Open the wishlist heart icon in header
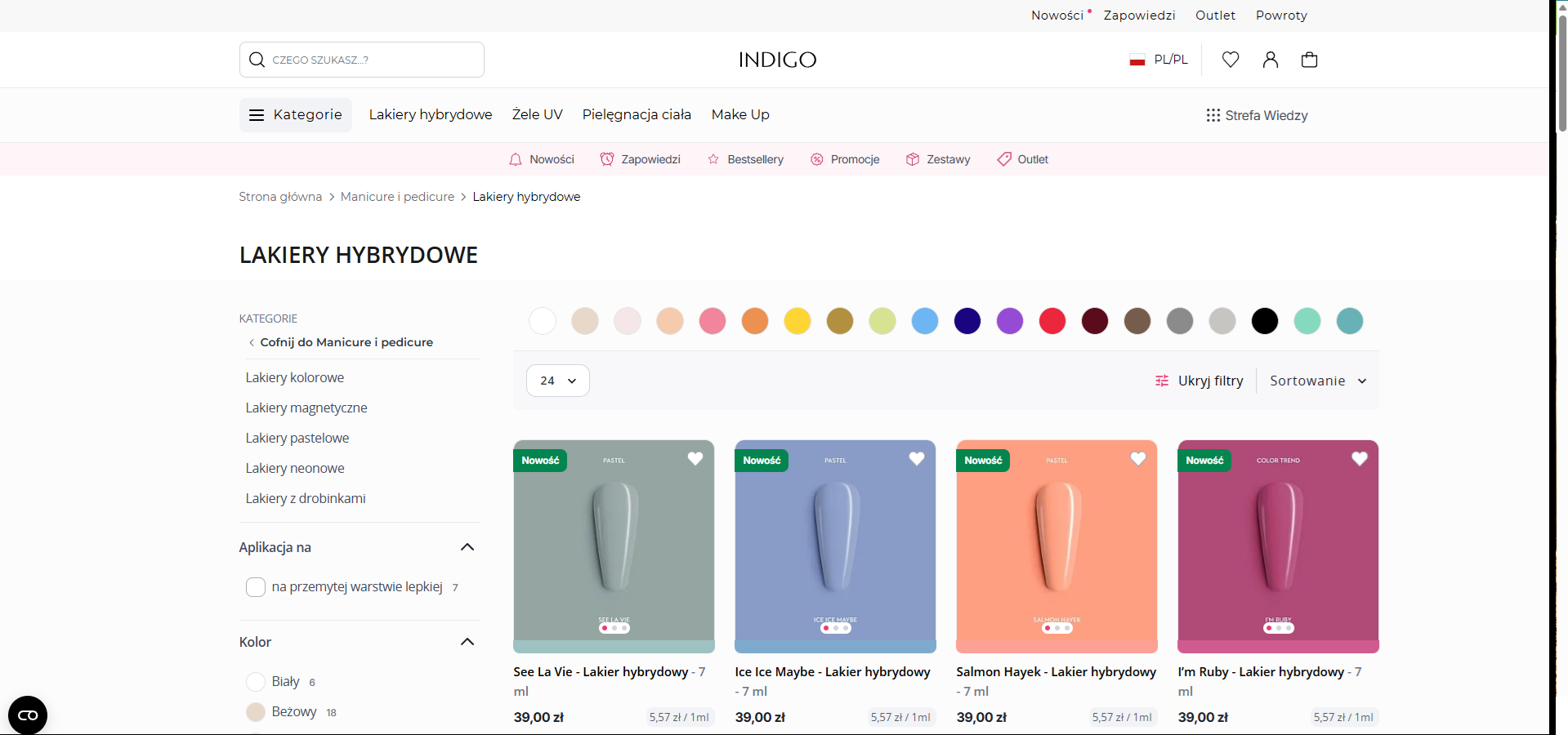Viewport: 1568px width, 735px height. [x=1231, y=60]
